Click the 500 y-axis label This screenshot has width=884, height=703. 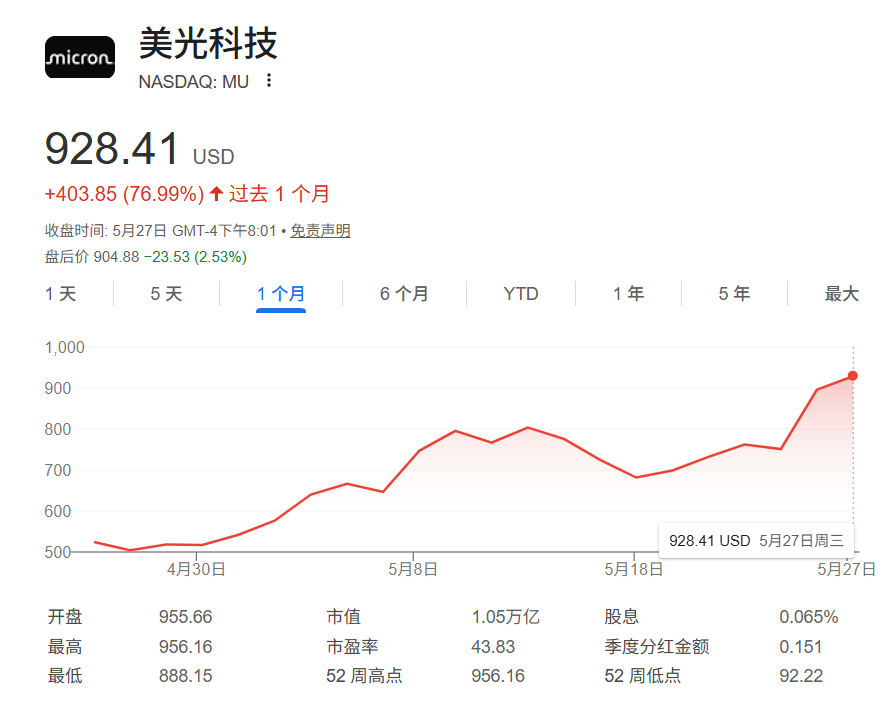pos(58,552)
